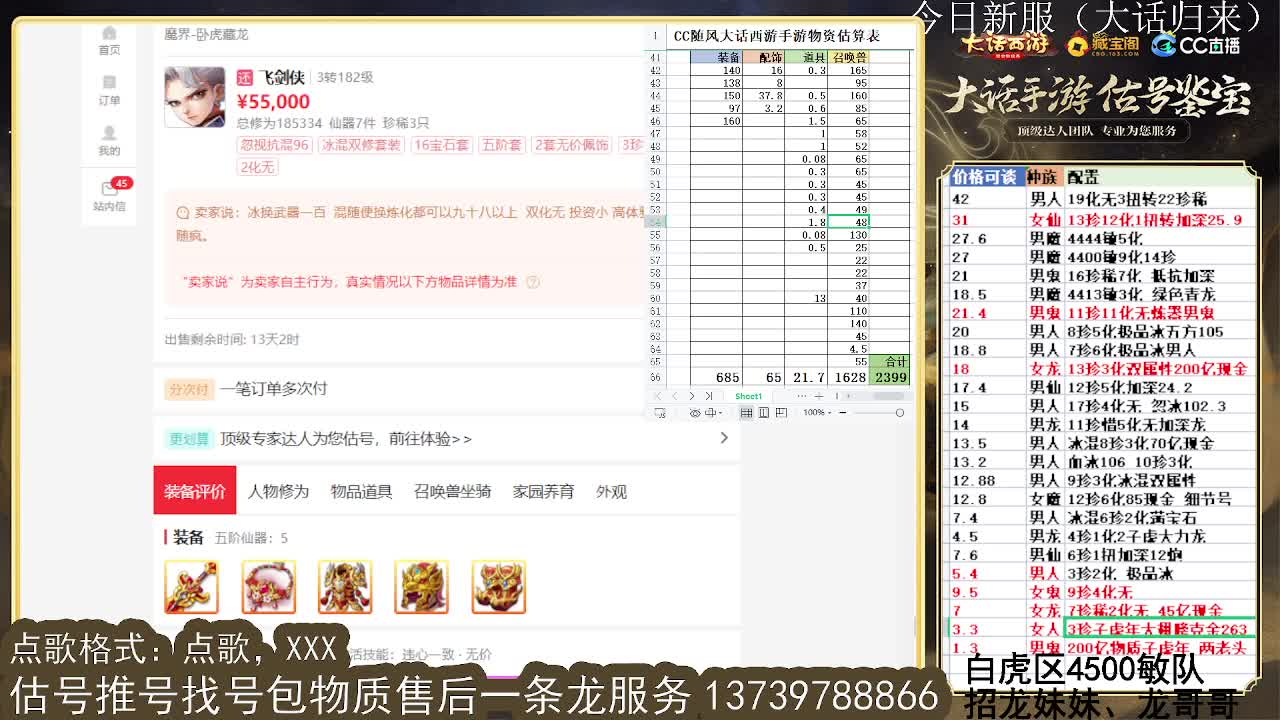Screen dimensions: 1280x720
Task: Go to previous sheet in spreadsheet navigation
Action: pos(675,396)
